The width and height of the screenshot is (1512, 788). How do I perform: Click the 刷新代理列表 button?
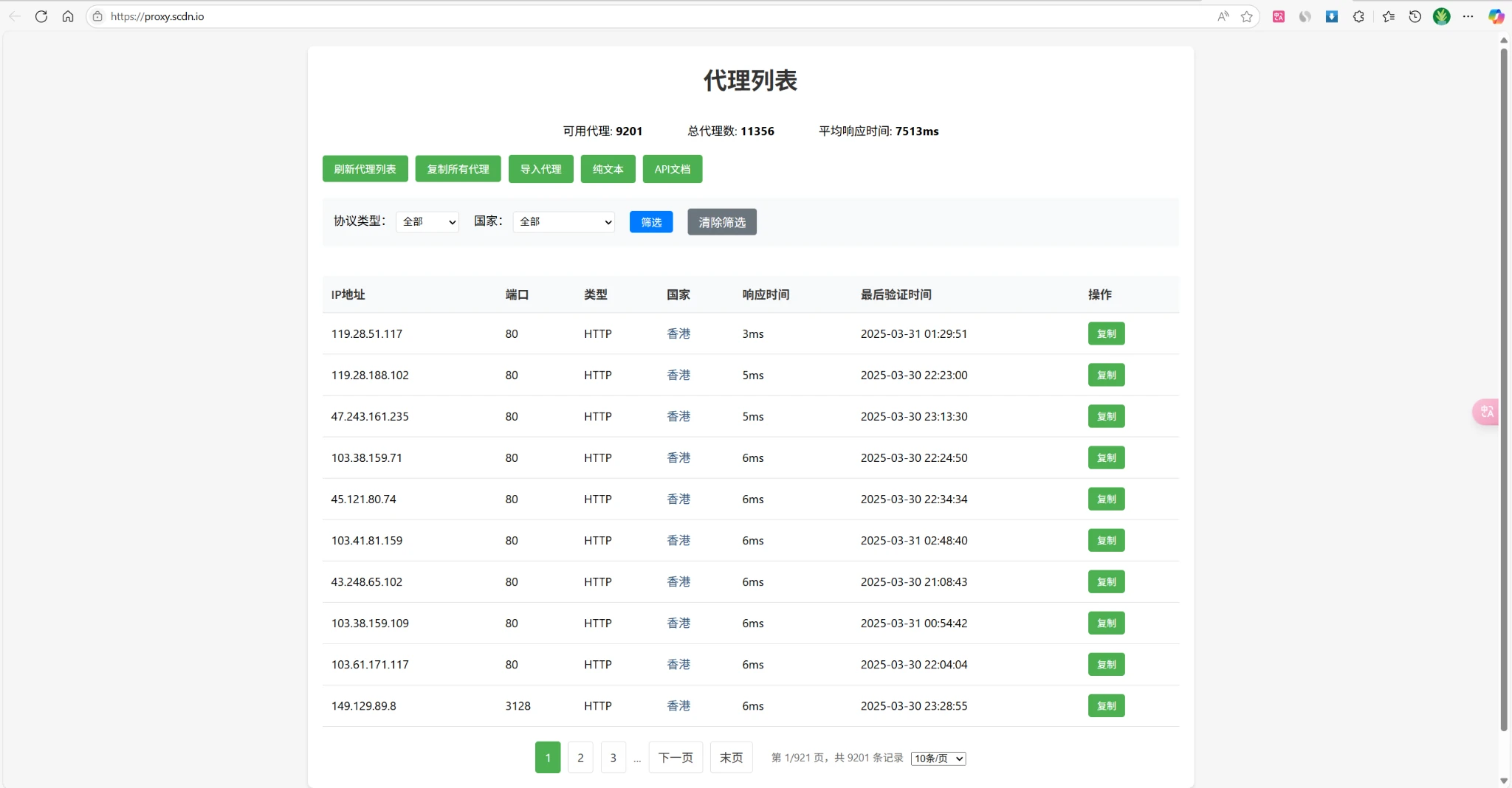point(365,169)
